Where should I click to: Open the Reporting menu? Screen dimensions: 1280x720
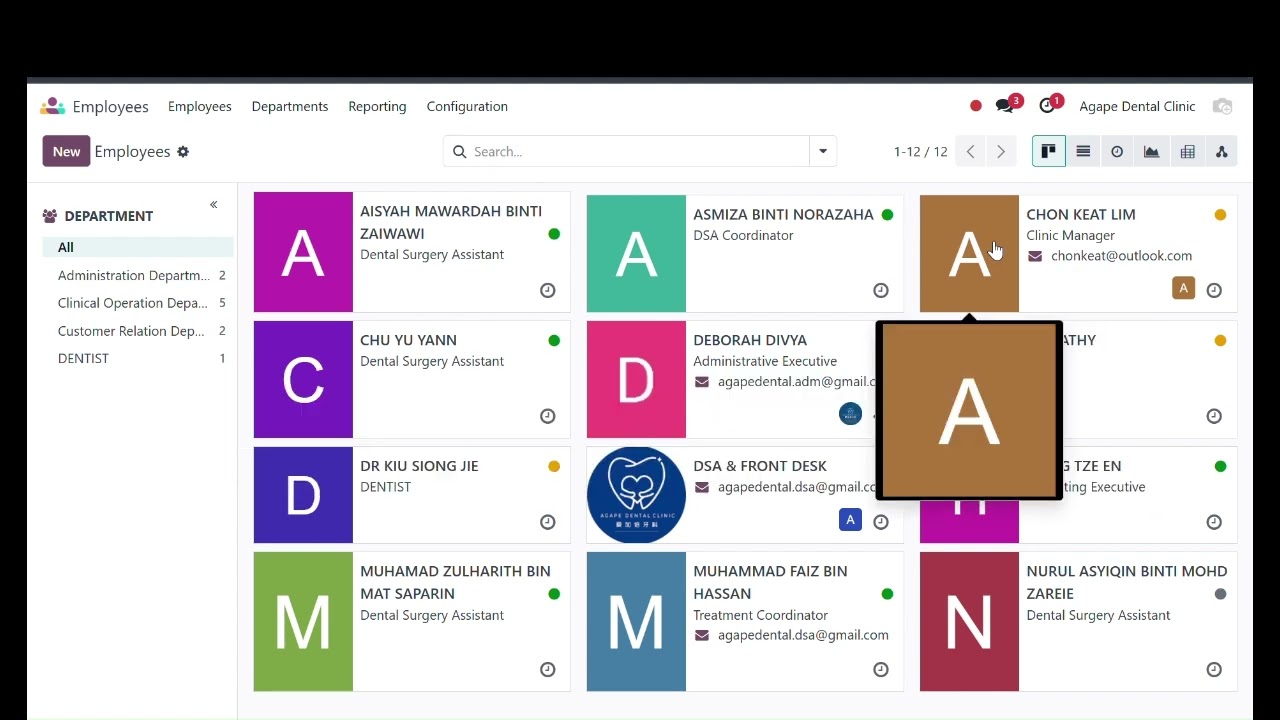(377, 106)
